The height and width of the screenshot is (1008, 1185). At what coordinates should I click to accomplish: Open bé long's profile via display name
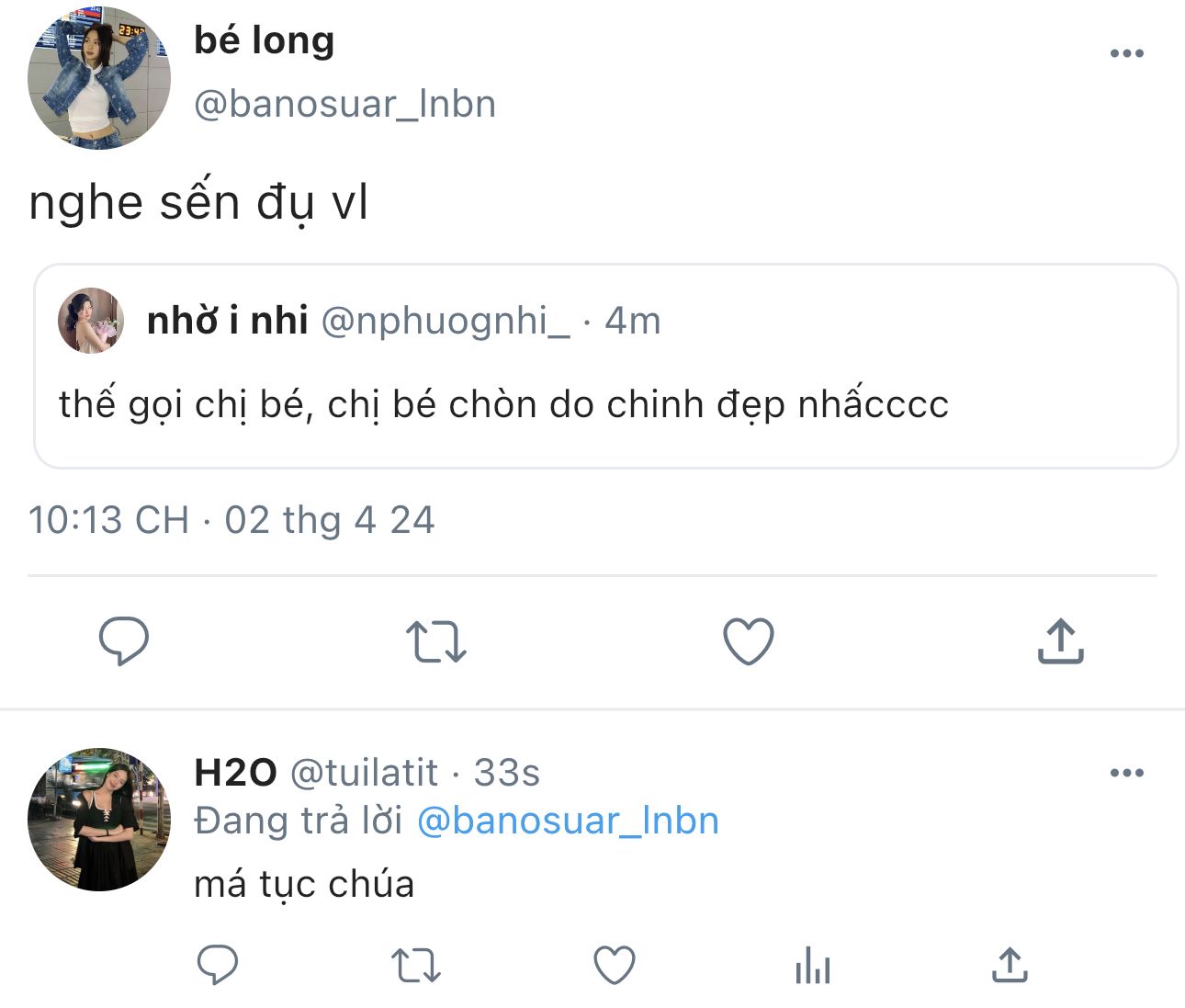click(x=265, y=40)
